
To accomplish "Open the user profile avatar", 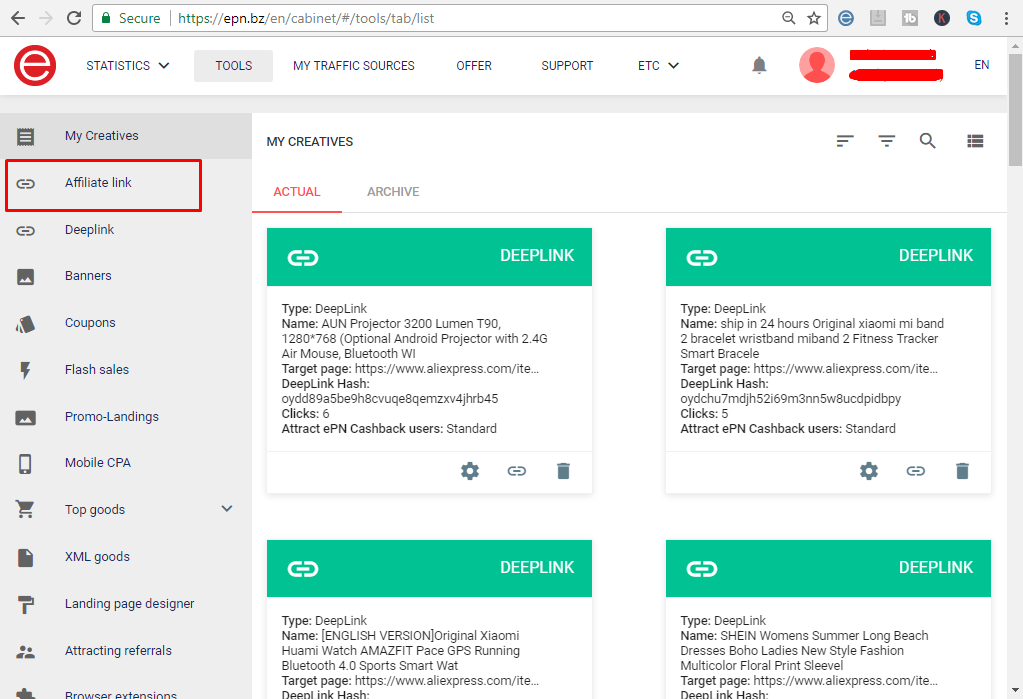I will coord(817,65).
